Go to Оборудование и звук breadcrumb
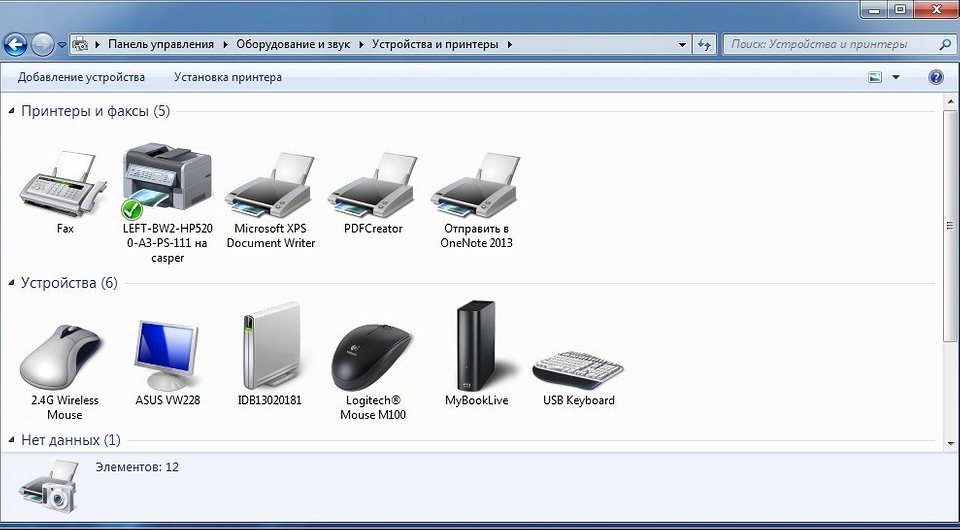960x530 pixels. [293, 44]
